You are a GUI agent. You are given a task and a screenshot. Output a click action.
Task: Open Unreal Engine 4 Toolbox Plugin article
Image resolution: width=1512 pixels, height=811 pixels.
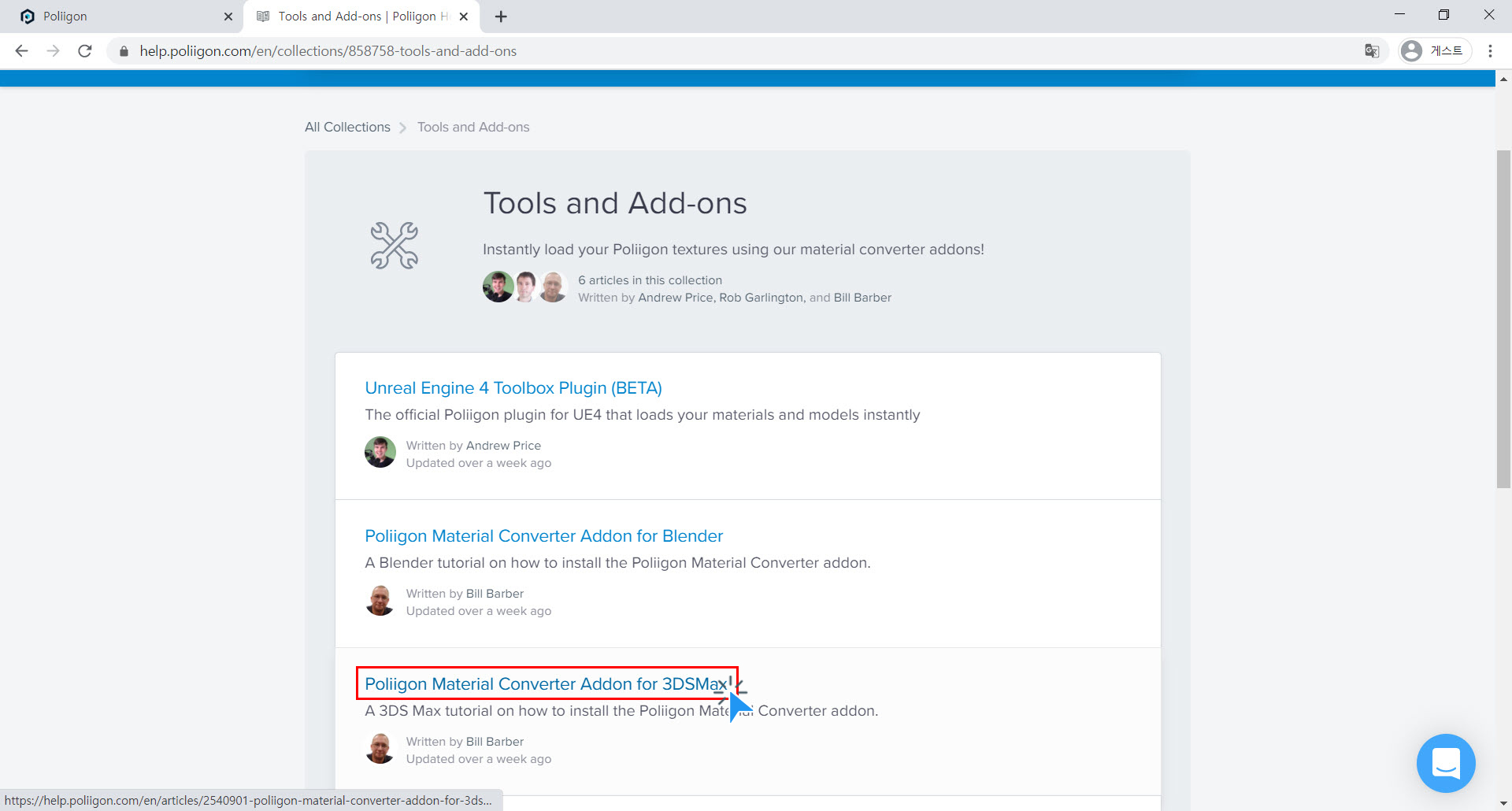pyautogui.click(x=513, y=388)
